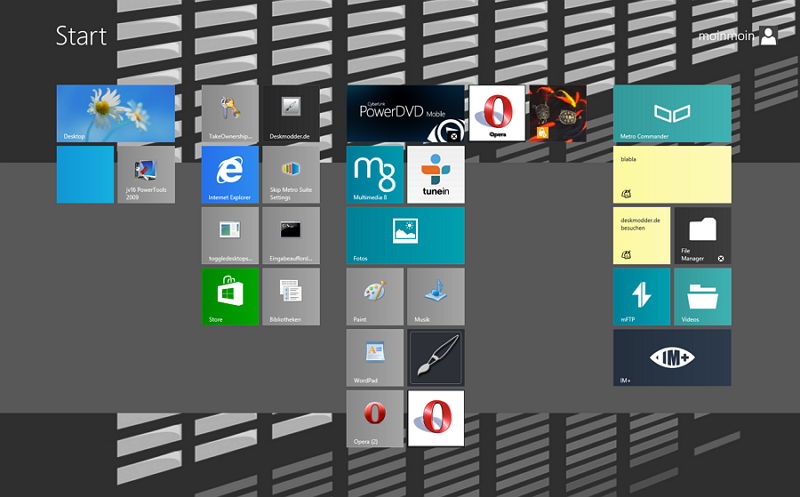Launch jv16 PowerTools 2009 tile
The height and width of the screenshot is (497, 800).
146,175
